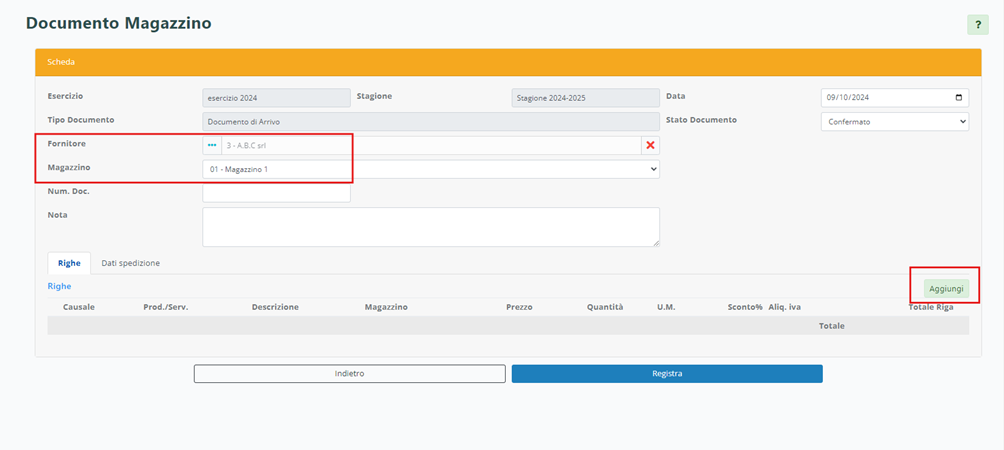1004x450 pixels.
Task: Go back with the Indietro button
Action: [x=349, y=373]
